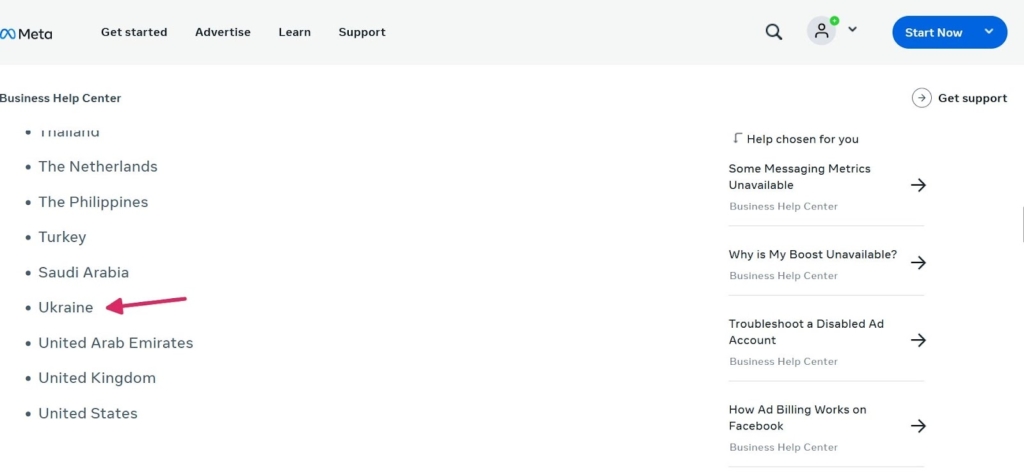Open the search magnifier icon
1024x473 pixels.
pos(773,32)
